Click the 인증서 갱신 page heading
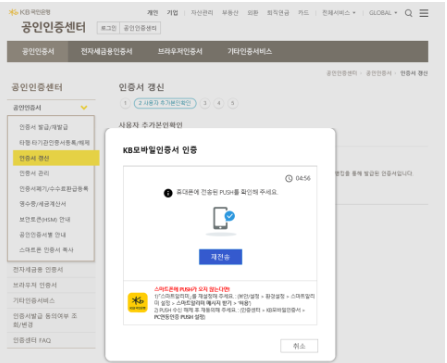 tap(141, 87)
